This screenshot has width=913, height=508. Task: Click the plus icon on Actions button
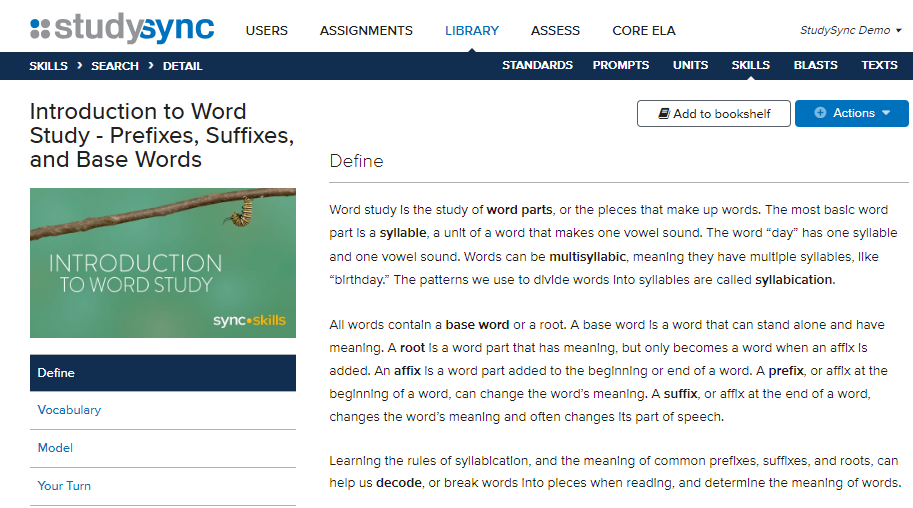point(821,113)
